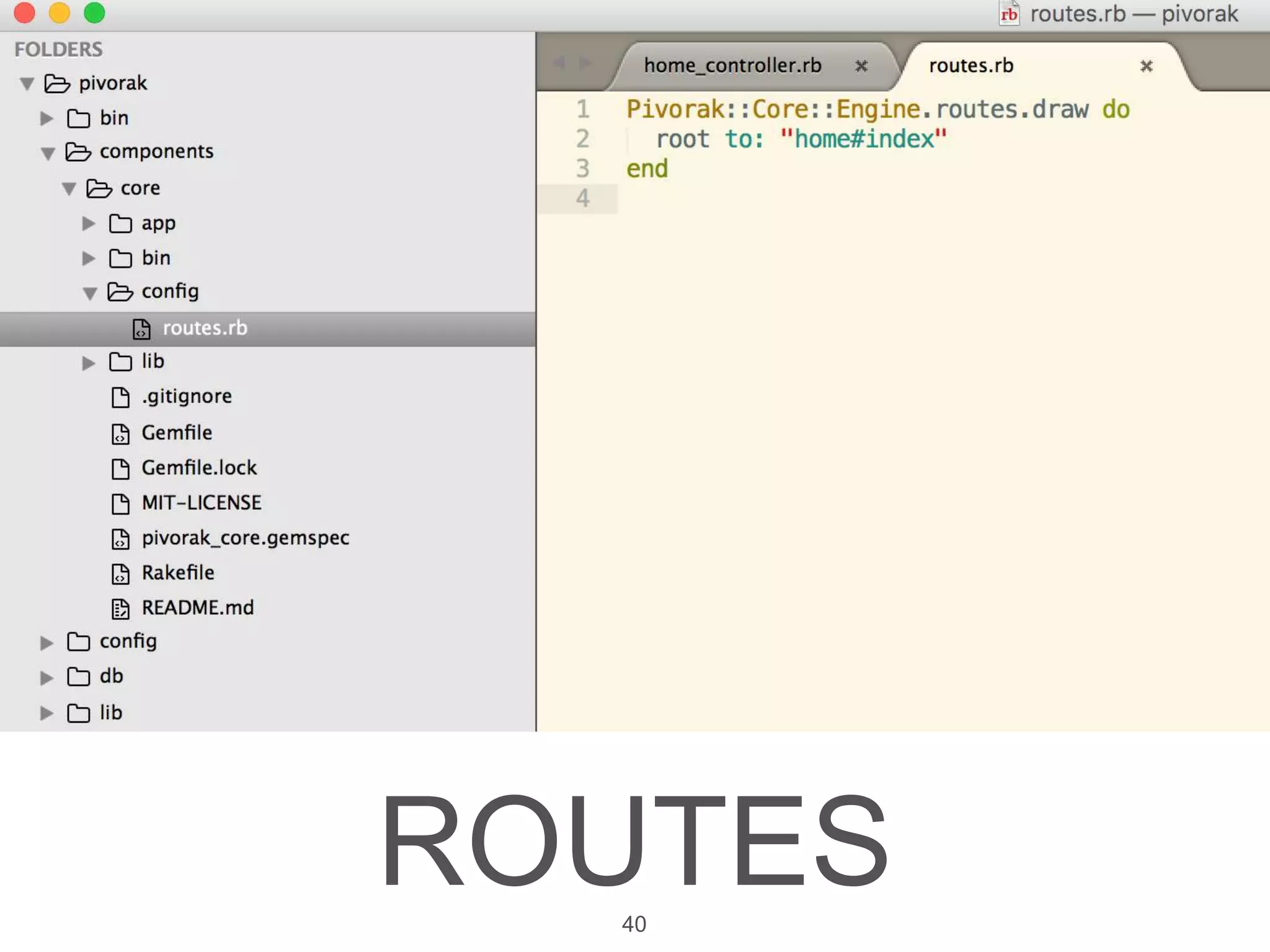Click the README.md markdown file icon
This screenshot has width=1270, height=952.
click(x=120, y=609)
